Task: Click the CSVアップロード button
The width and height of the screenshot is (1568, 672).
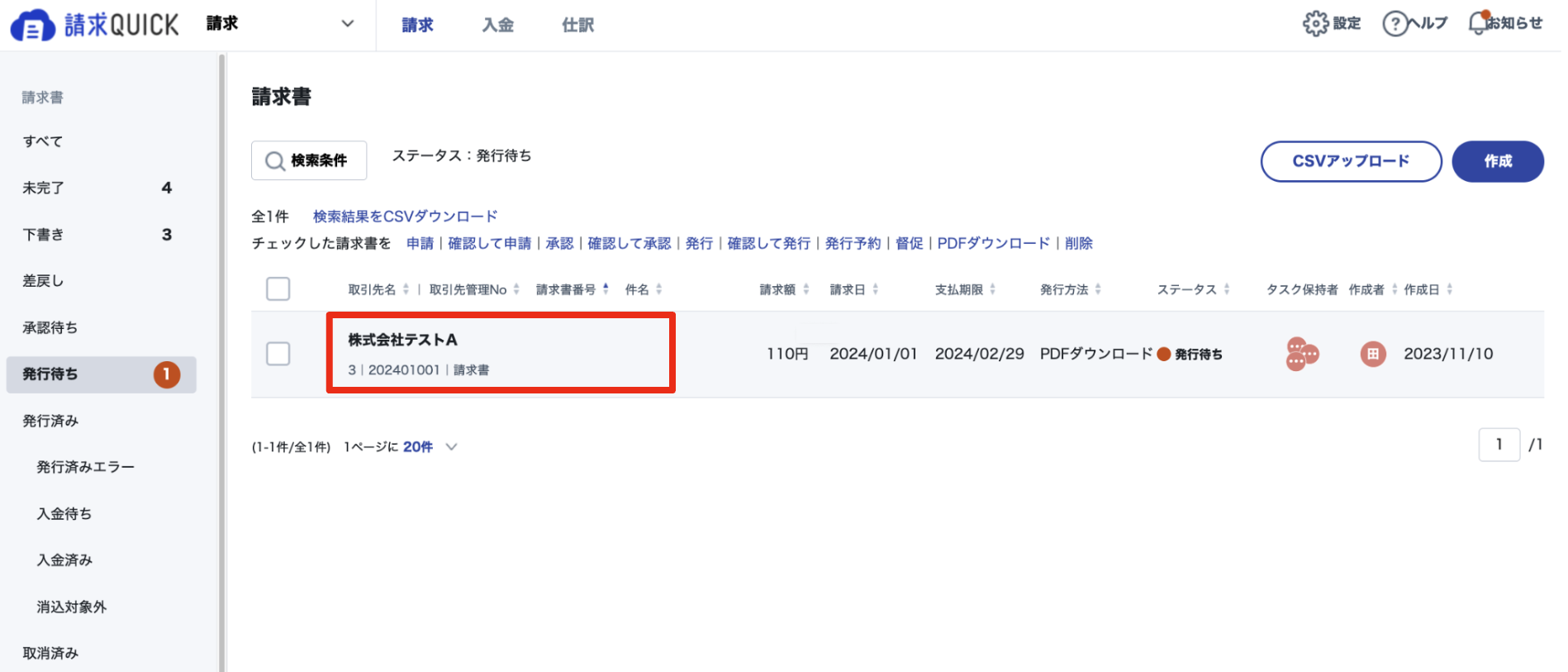Action: click(x=1351, y=161)
